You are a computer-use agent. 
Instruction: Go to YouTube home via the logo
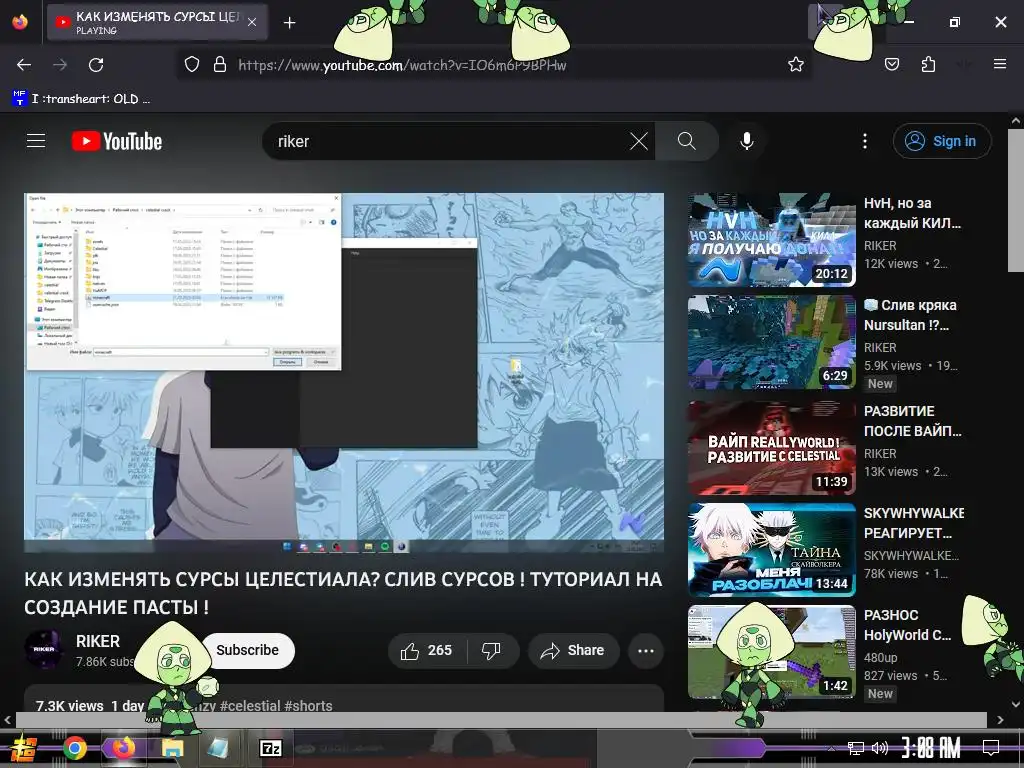click(x=117, y=141)
